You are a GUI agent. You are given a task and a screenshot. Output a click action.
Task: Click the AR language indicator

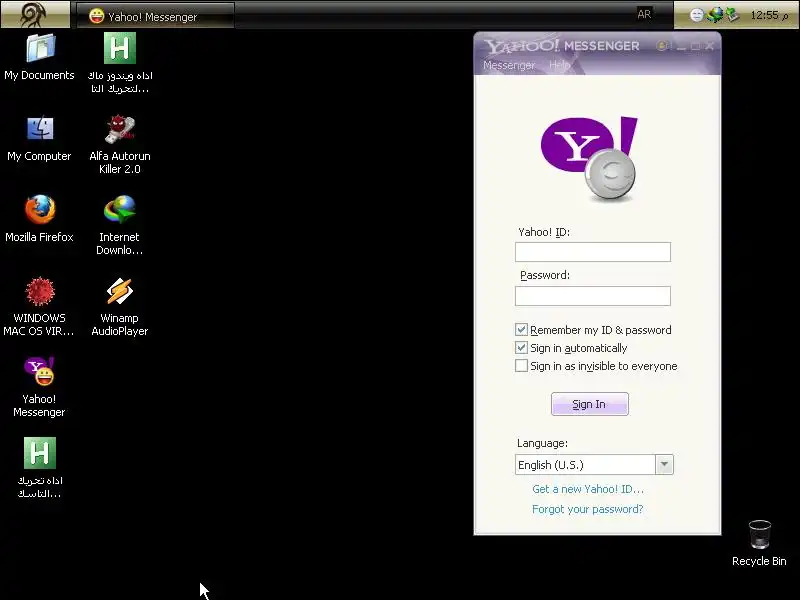[x=644, y=14]
